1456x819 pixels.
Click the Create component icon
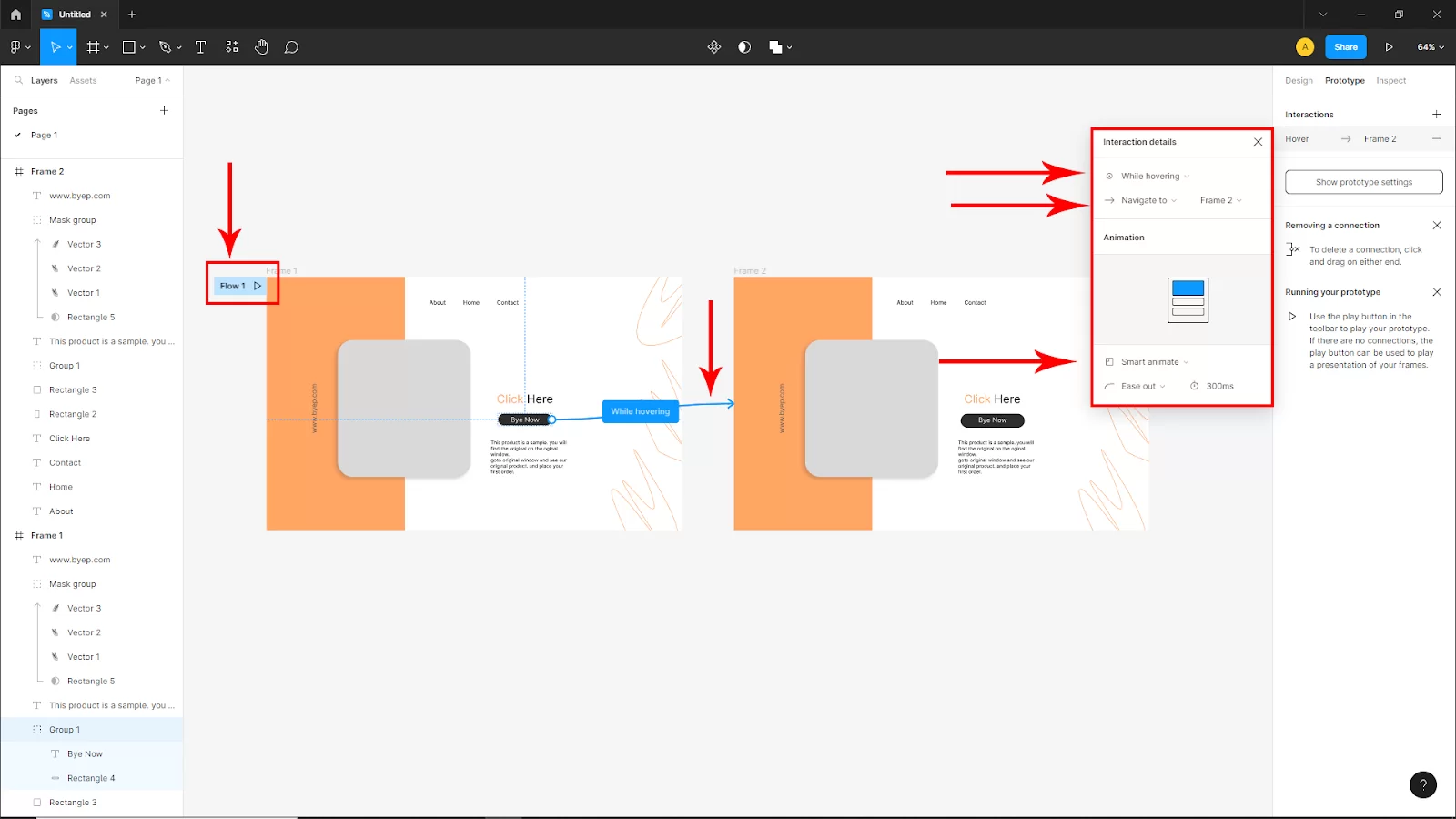(714, 47)
